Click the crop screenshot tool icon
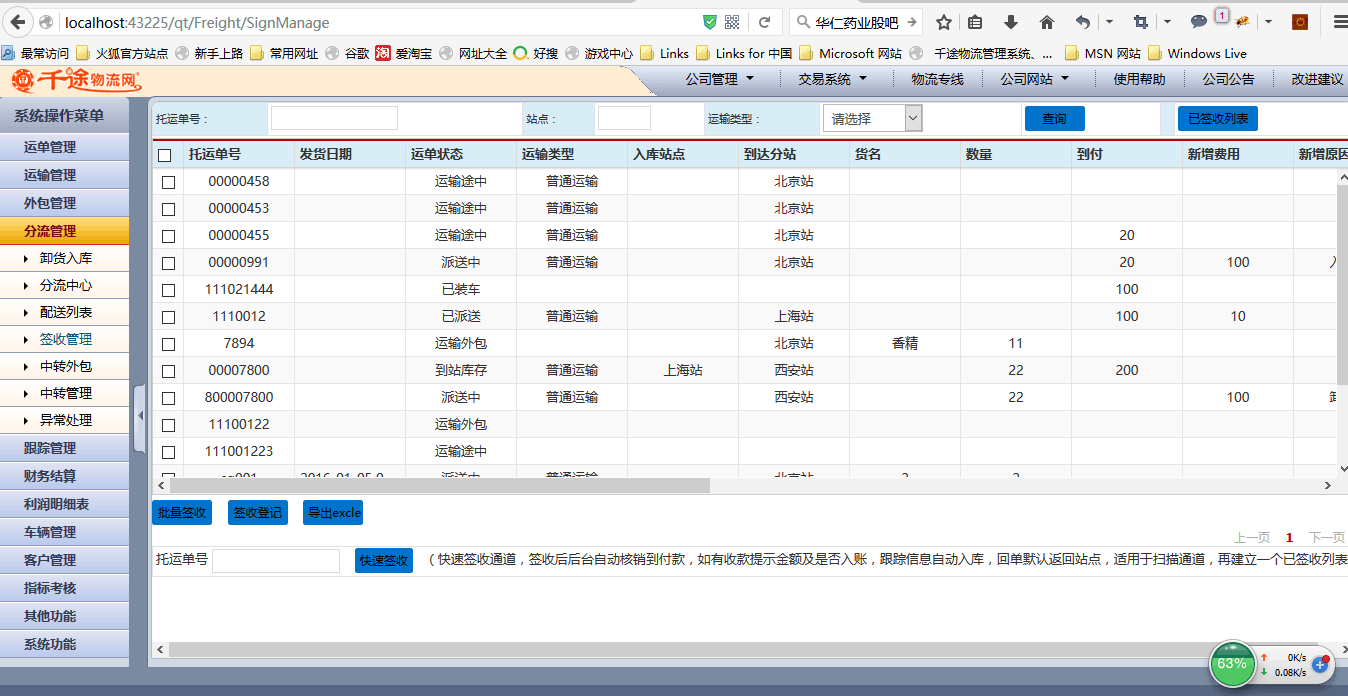1348x696 pixels. 1140,22
